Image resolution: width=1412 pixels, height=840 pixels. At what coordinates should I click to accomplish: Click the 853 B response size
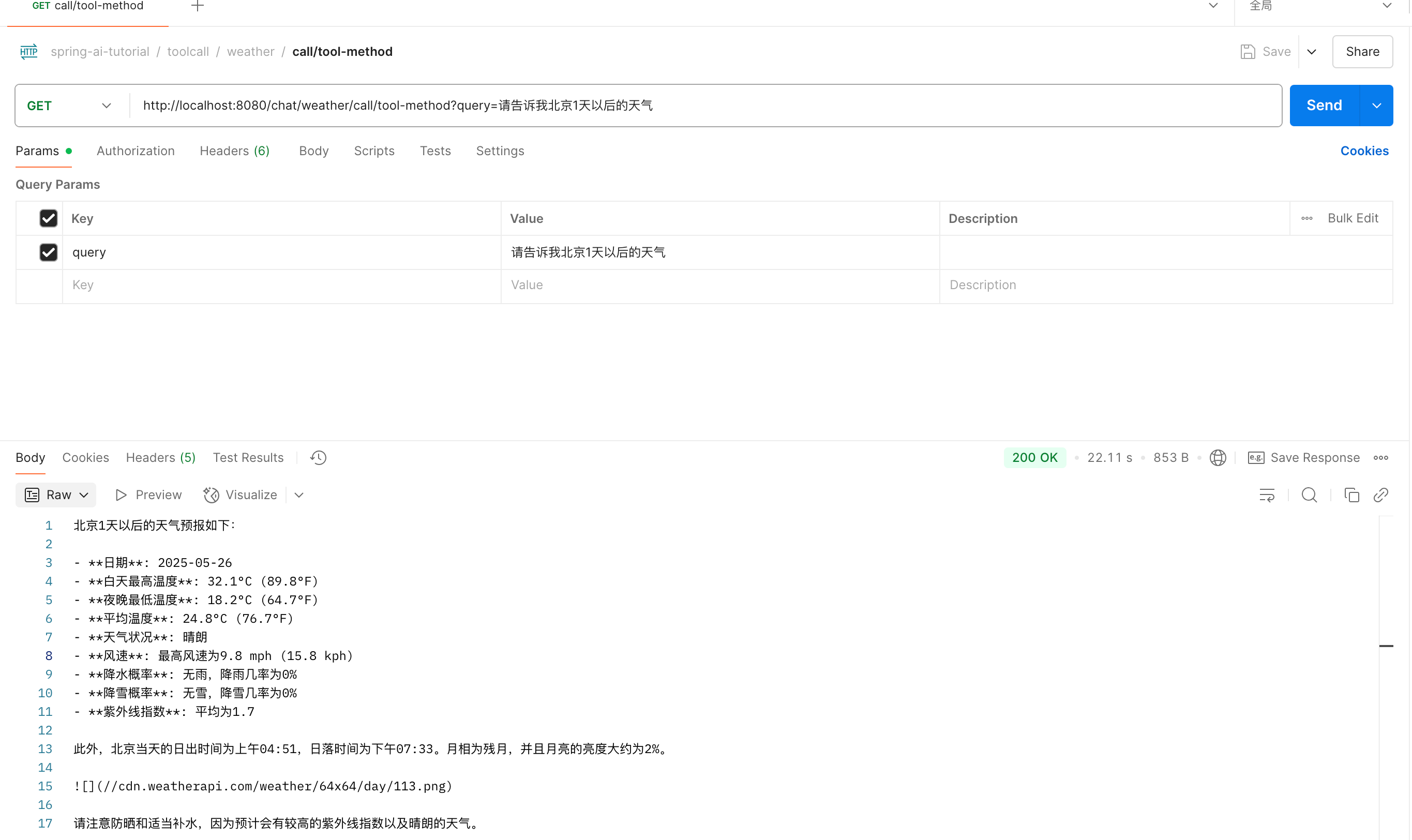click(1171, 457)
